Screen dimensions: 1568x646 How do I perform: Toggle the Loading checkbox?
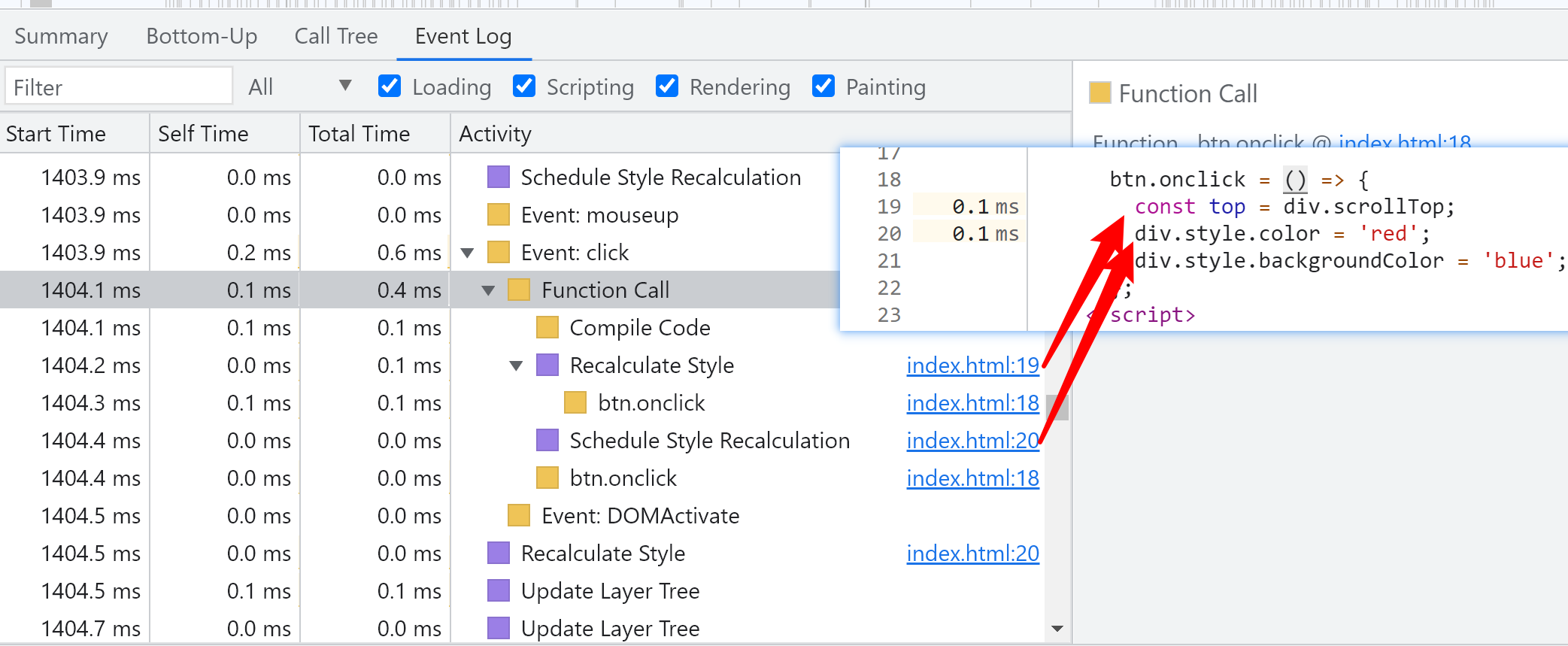[x=390, y=86]
